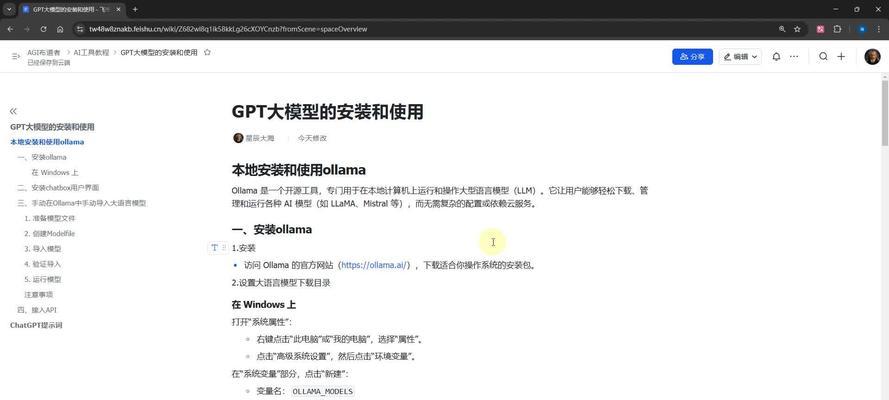This screenshot has height=400, width=889.
Task: Go forward in browser history
Action: [27, 29]
